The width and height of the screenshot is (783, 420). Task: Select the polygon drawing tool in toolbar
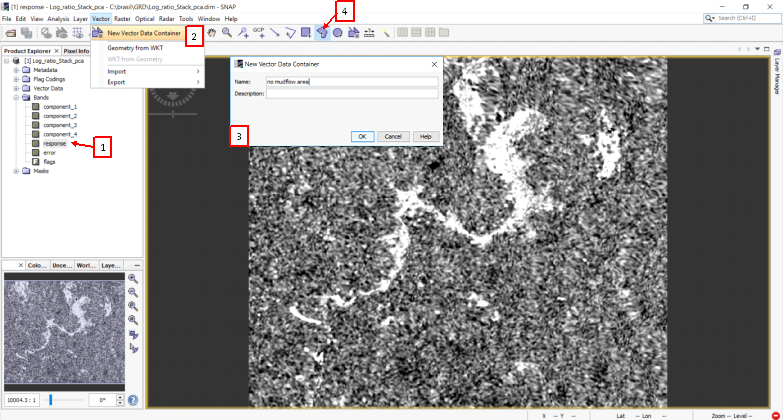pyautogui.click(x=322, y=32)
